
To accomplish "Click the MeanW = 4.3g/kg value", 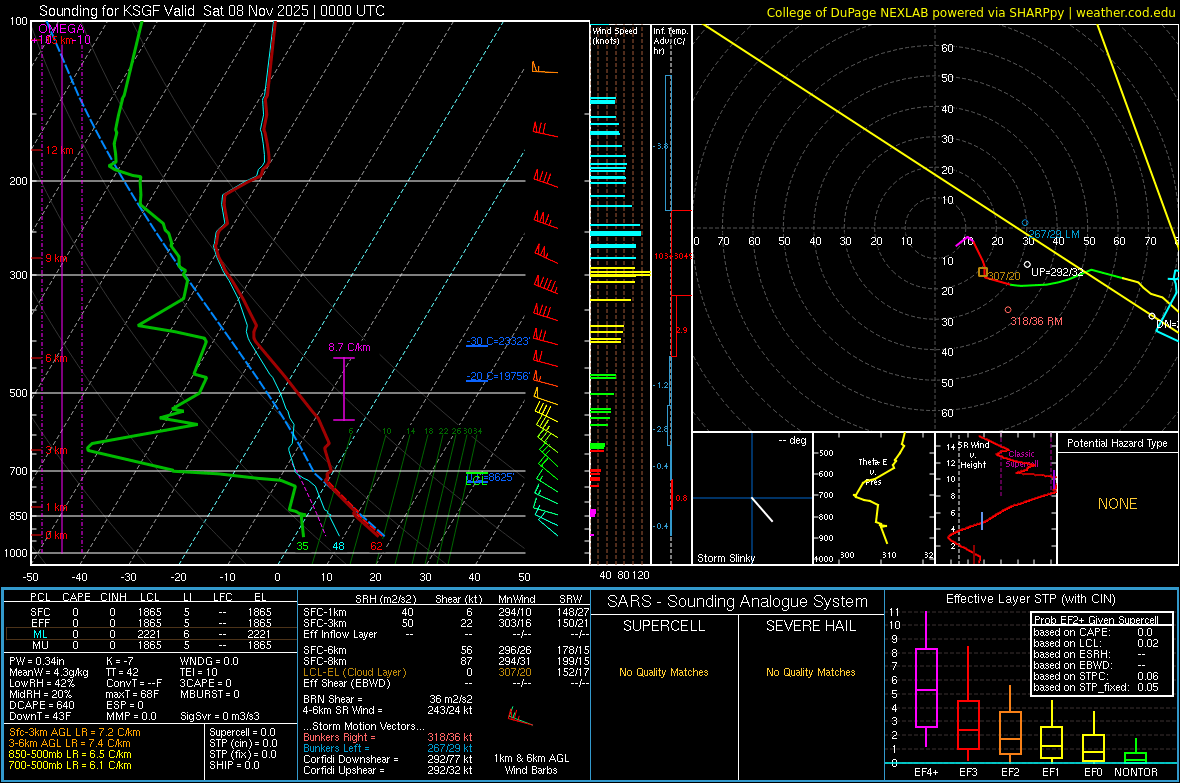I will tap(48, 672).
